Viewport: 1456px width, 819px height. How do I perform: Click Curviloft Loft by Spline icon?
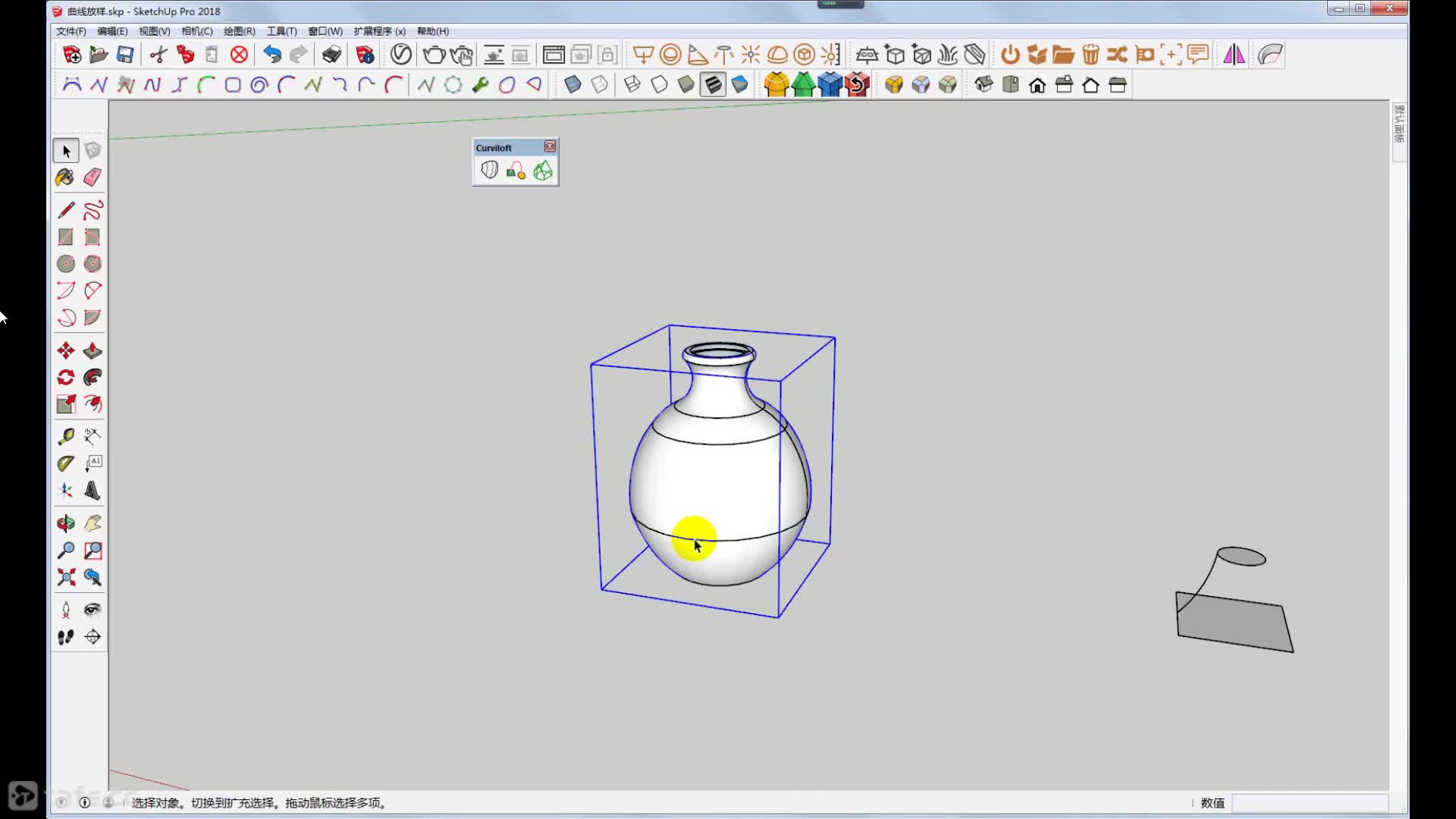pos(489,171)
